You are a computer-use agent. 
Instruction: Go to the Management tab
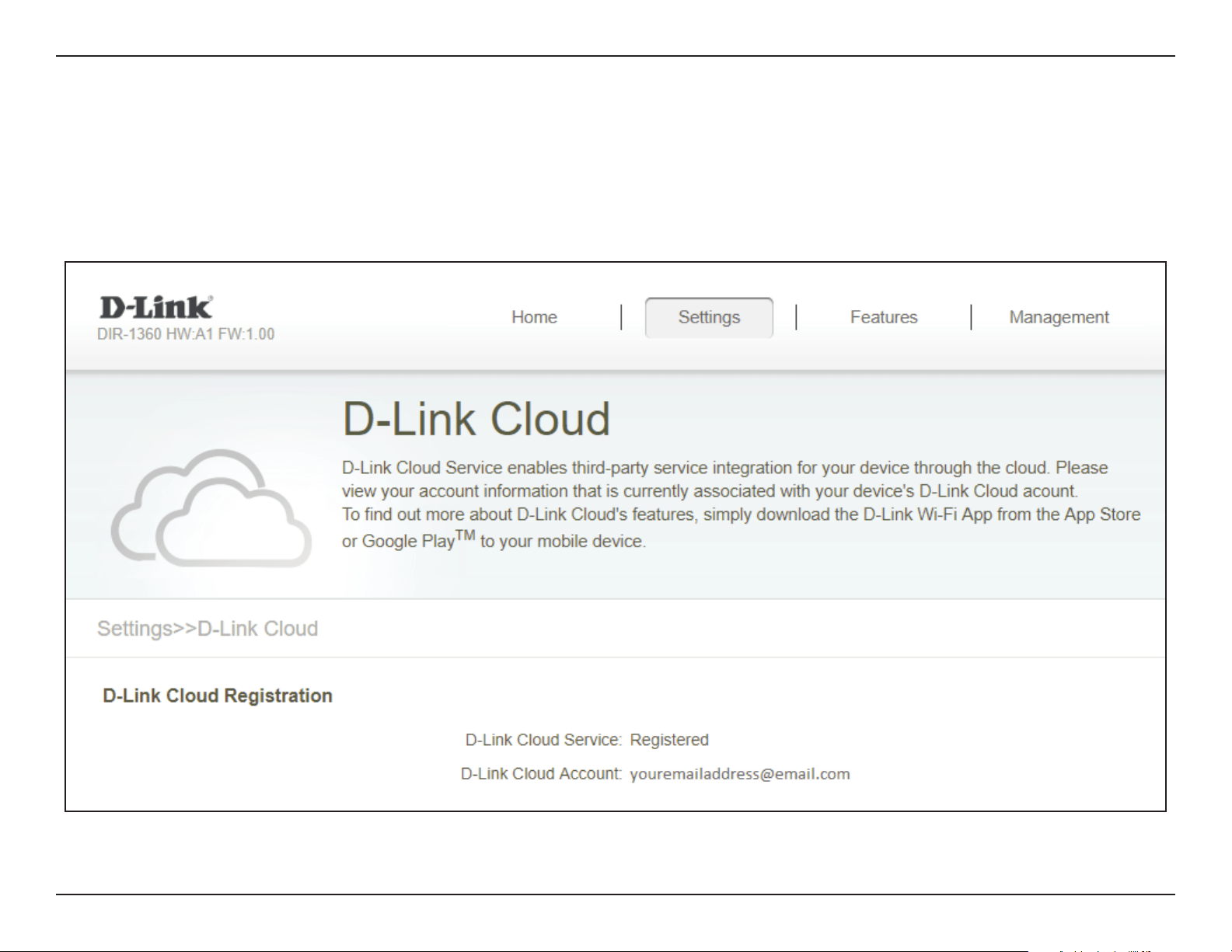pyautogui.click(x=1059, y=317)
